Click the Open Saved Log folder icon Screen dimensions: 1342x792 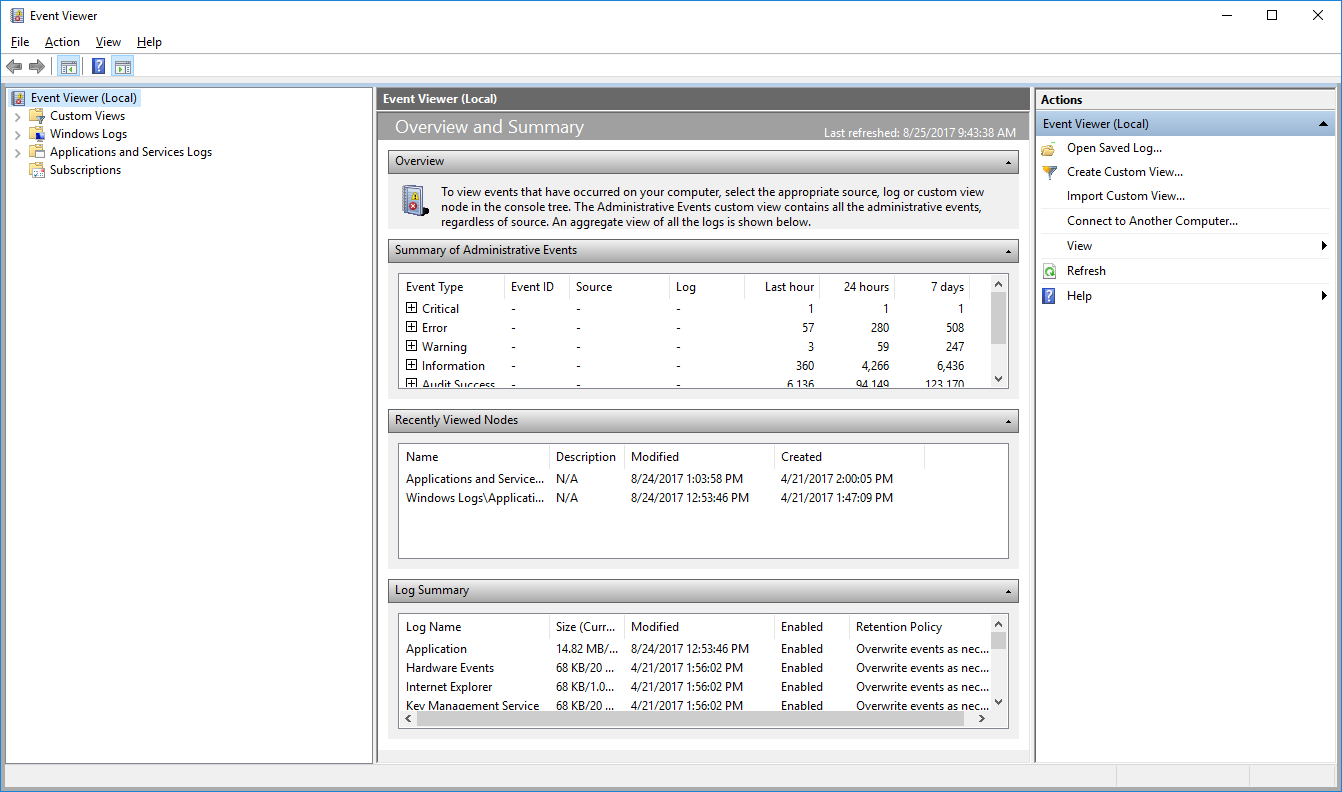coord(1049,148)
